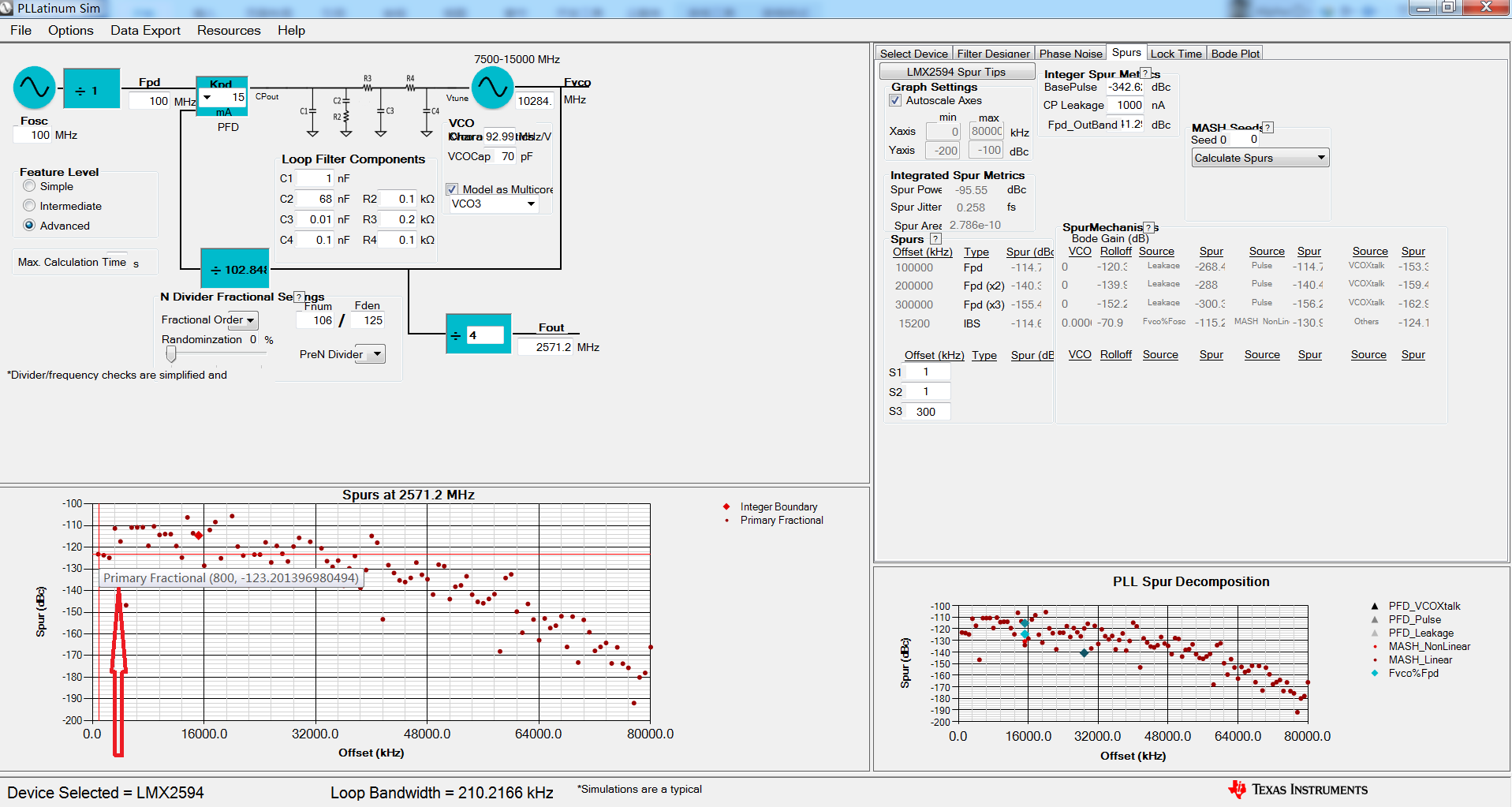Click the C1 capacitor symbol in schematic

(x=312, y=112)
